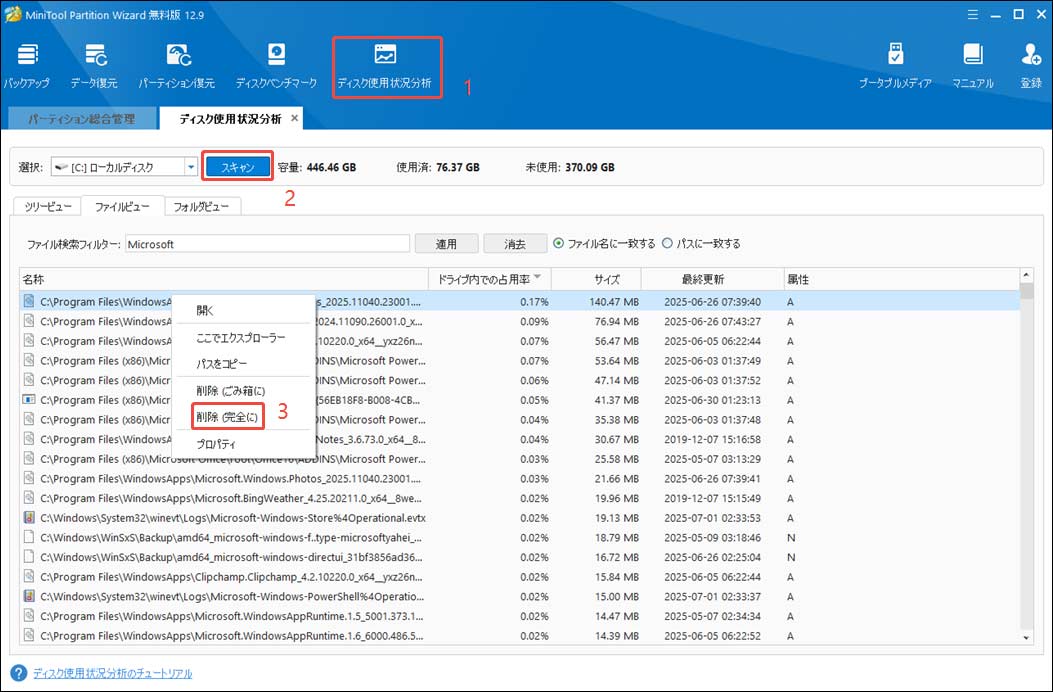Create ブータブルメディア bootable media
Viewport: 1053px width, 692px height.
click(x=895, y=67)
